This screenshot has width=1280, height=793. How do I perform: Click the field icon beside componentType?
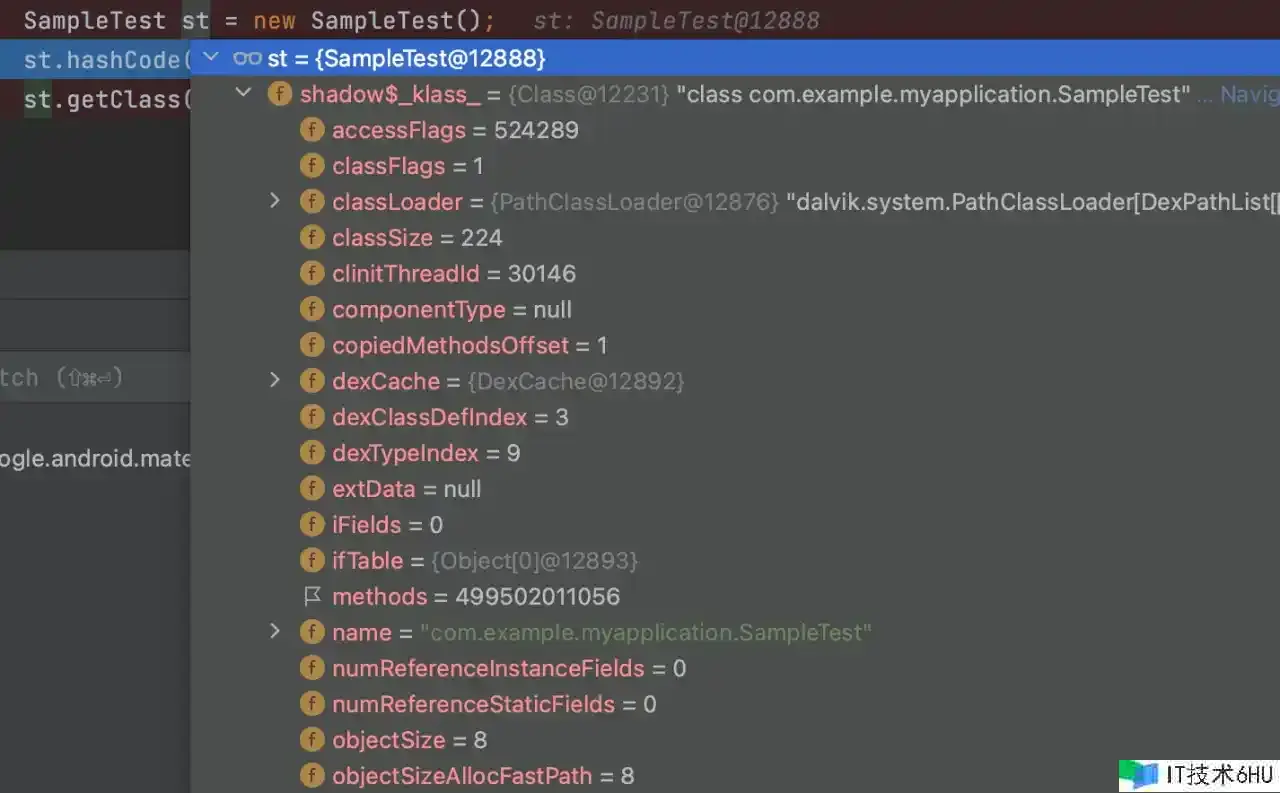coord(313,310)
